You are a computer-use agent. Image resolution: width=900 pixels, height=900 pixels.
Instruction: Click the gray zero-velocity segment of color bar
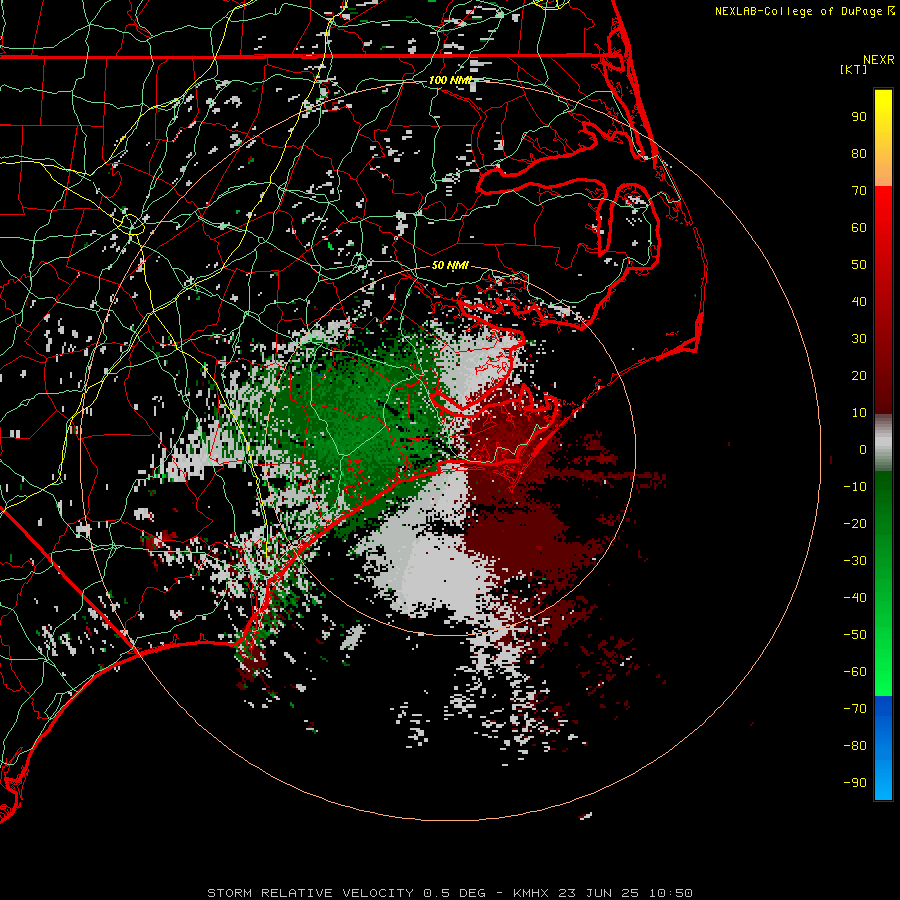pyautogui.click(x=883, y=443)
